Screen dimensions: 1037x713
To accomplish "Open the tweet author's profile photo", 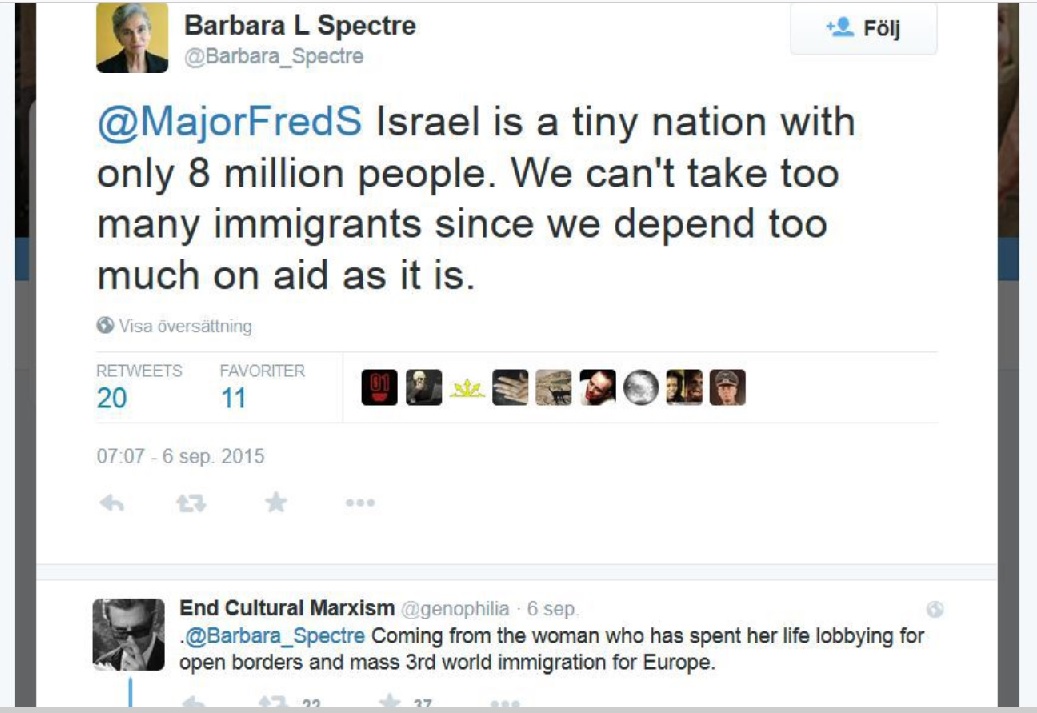I will point(132,37).
